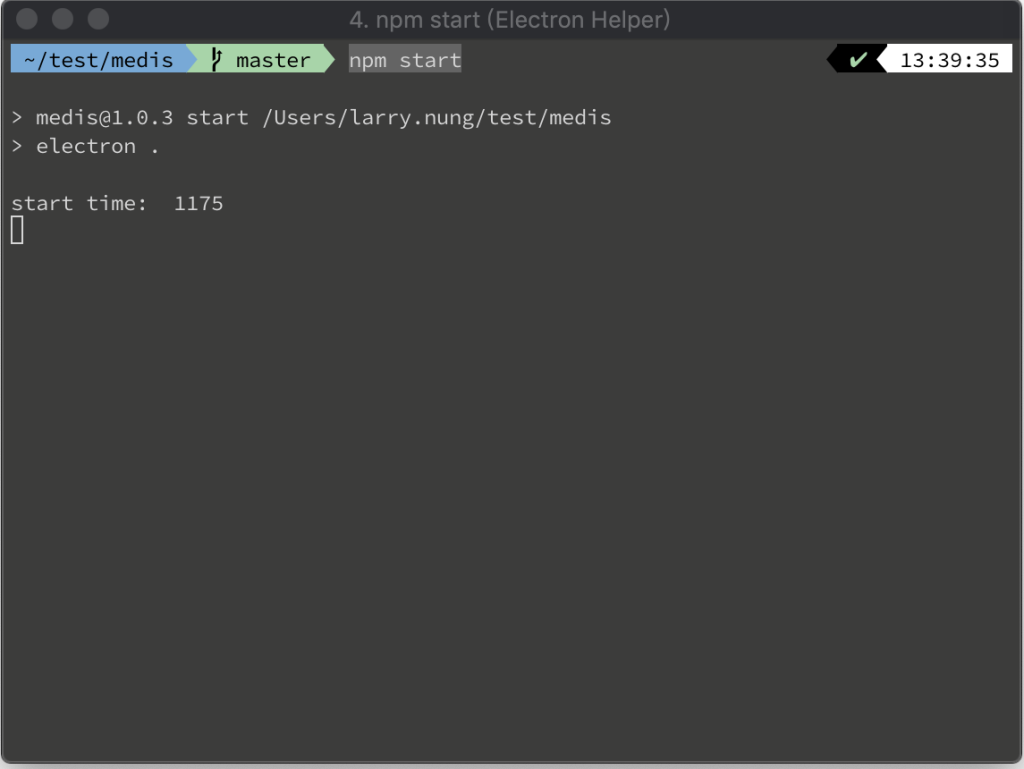
Task: Click the window title npm start (Electron Helper)
Action: [509, 20]
